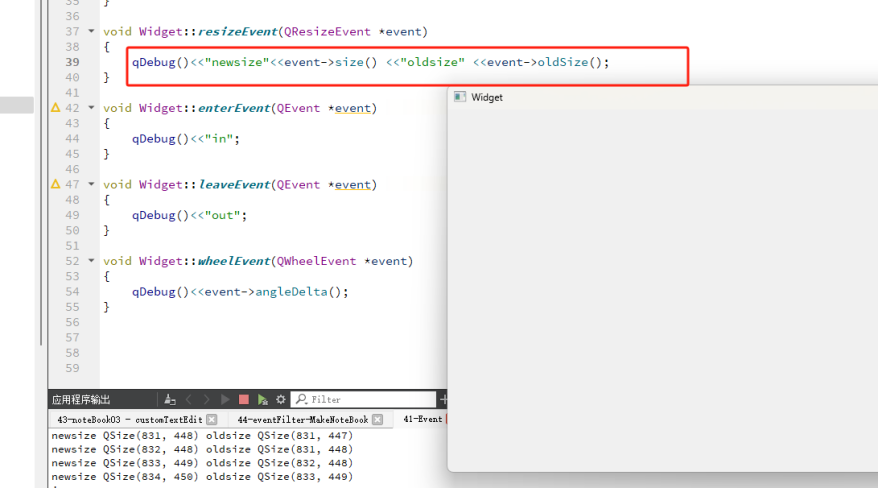
Task: Go to the previous output item arrow
Action: [188, 399]
